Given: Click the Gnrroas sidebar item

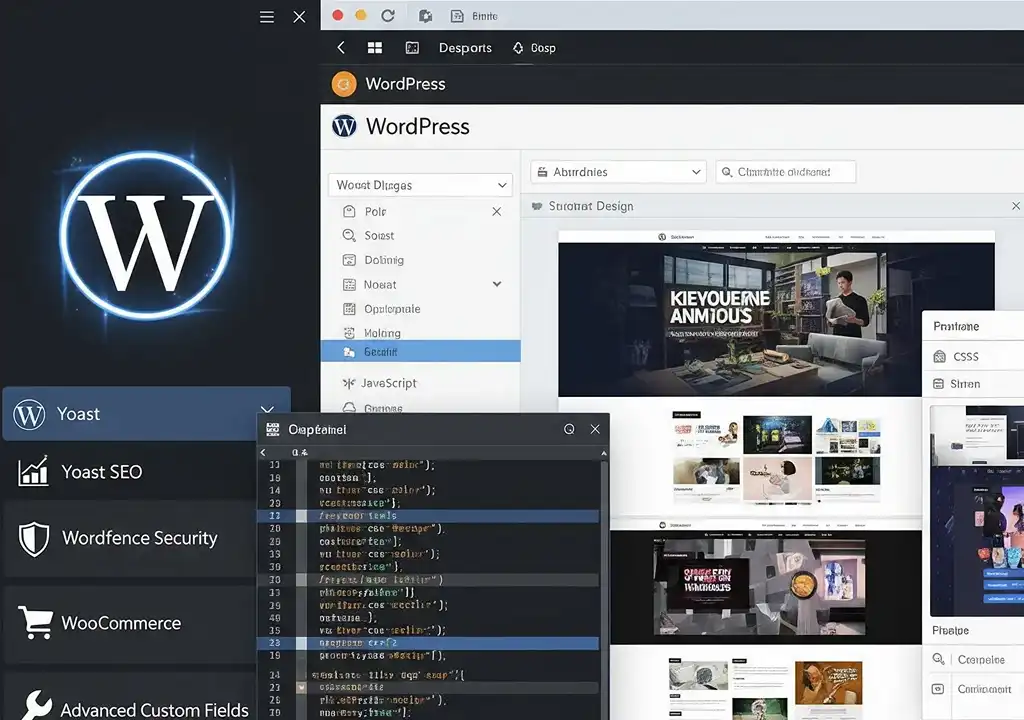Looking at the screenshot, I should (x=383, y=408).
